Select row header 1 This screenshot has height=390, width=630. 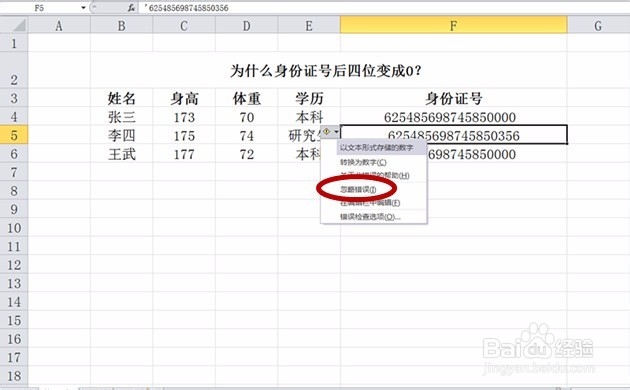point(14,43)
